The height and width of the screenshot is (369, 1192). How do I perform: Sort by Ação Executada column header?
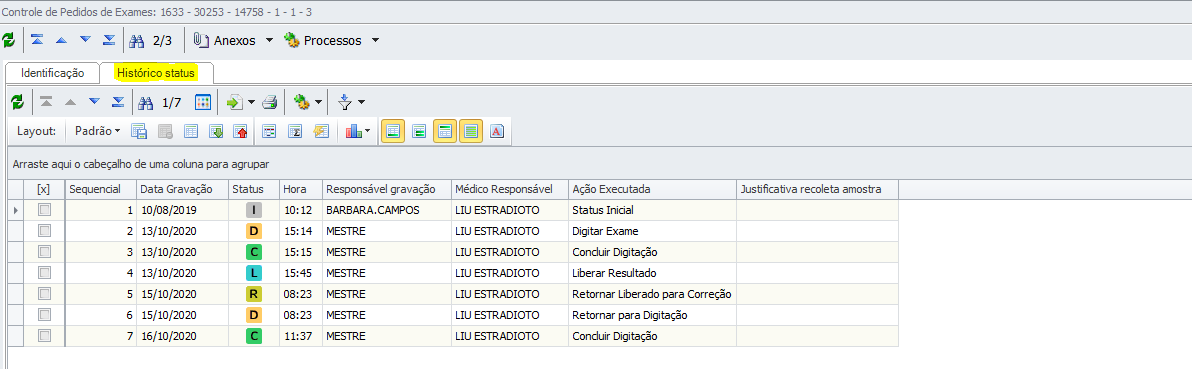coord(652,189)
